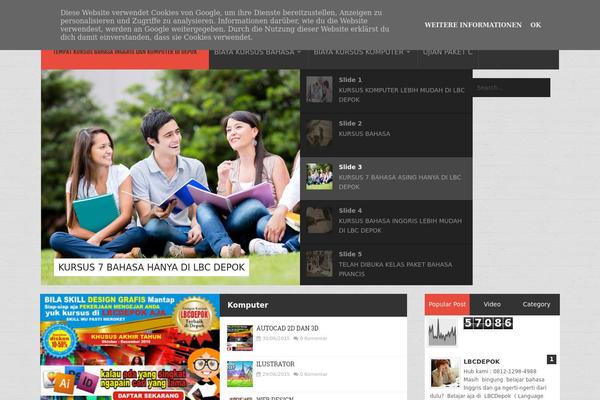Click the 57086 visitor counter
The image size is (600, 400).
coord(488,323)
